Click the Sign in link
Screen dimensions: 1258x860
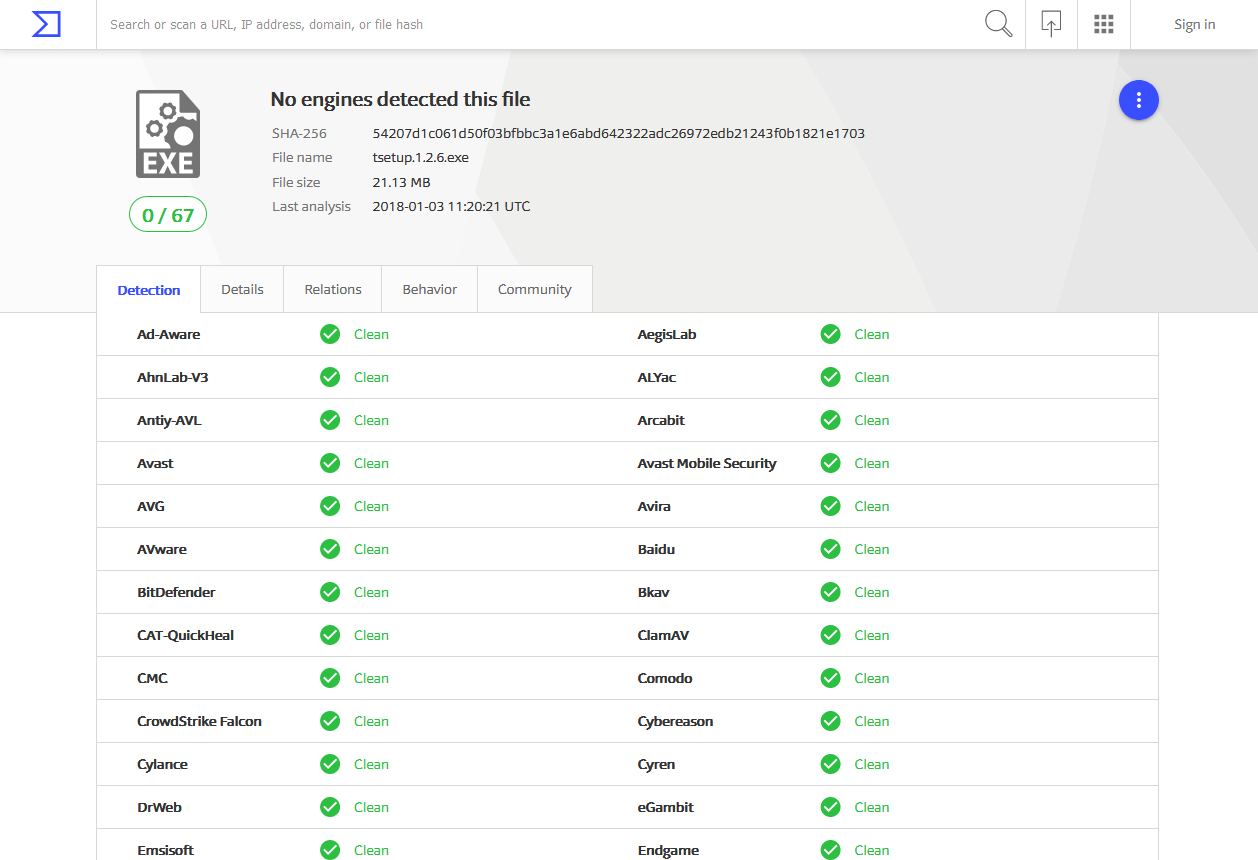(x=1194, y=24)
